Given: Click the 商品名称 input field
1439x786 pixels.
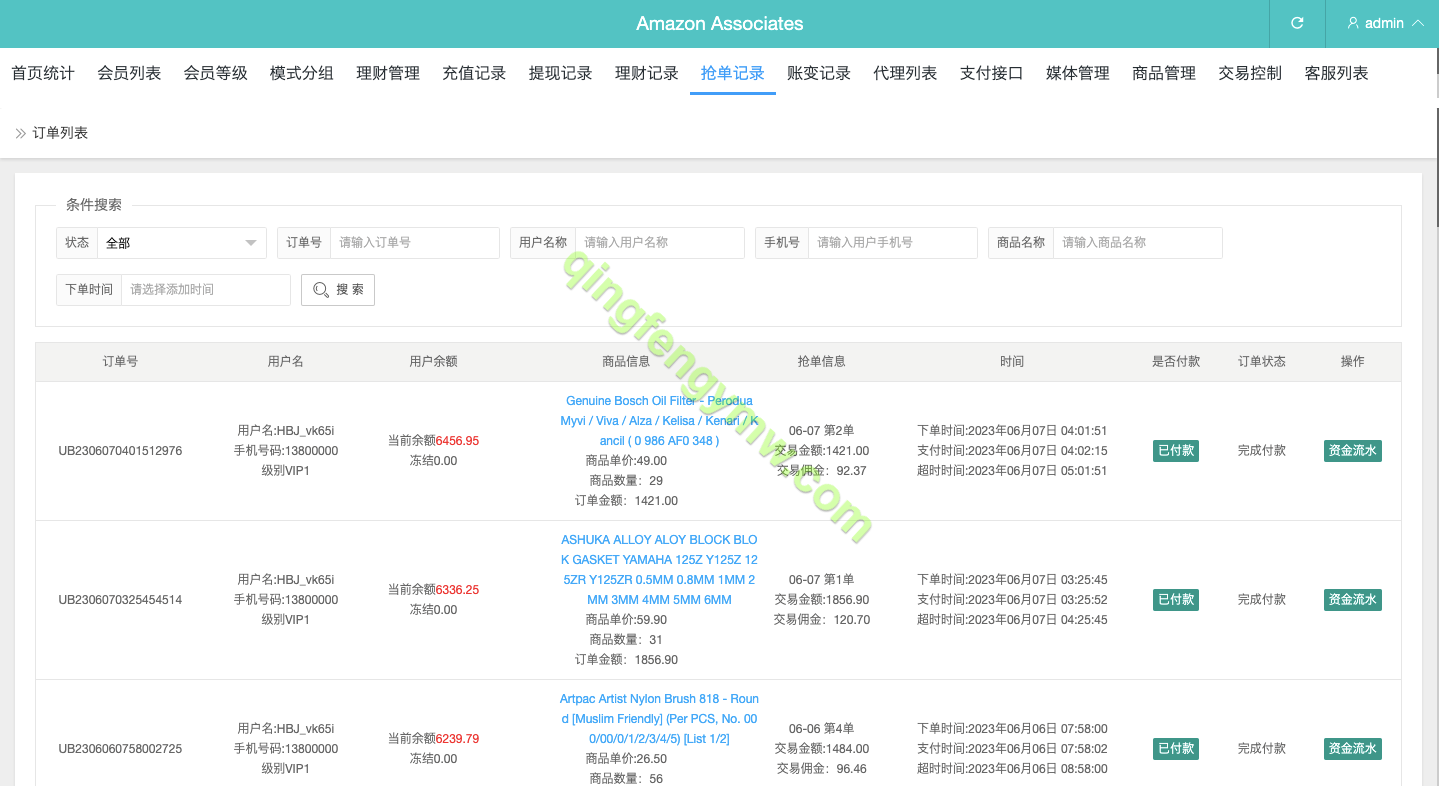Looking at the screenshot, I should point(1138,243).
